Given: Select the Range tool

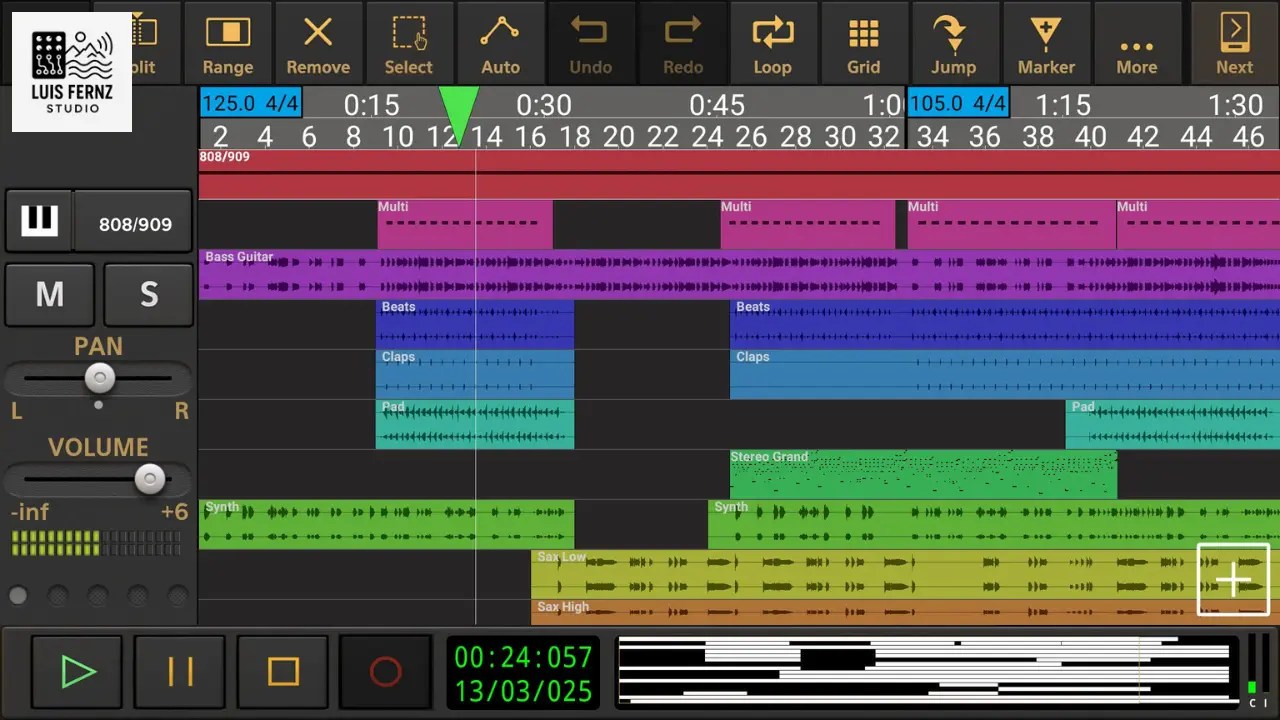Looking at the screenshot, I should coord(228,43).
